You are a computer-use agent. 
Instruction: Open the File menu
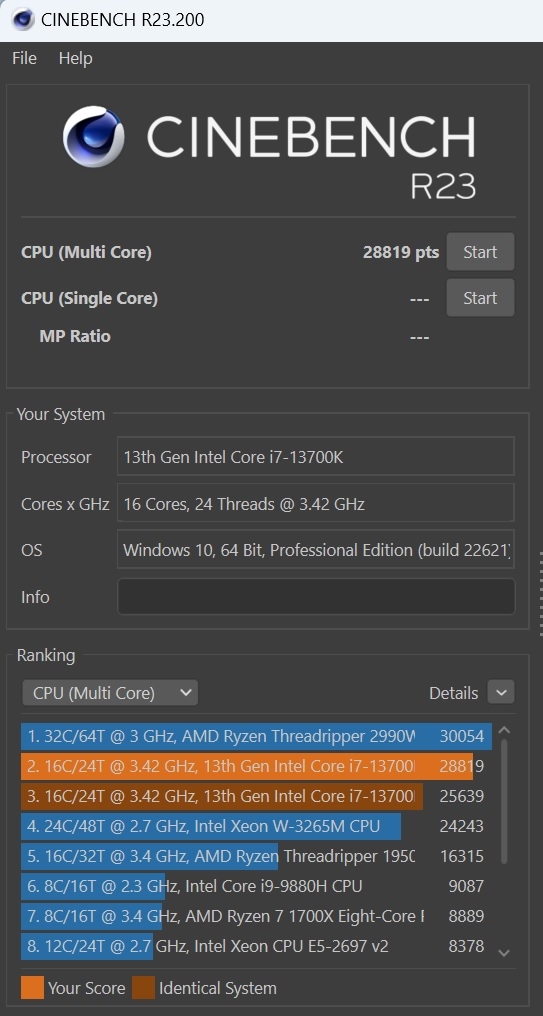(x=25, y=58)
